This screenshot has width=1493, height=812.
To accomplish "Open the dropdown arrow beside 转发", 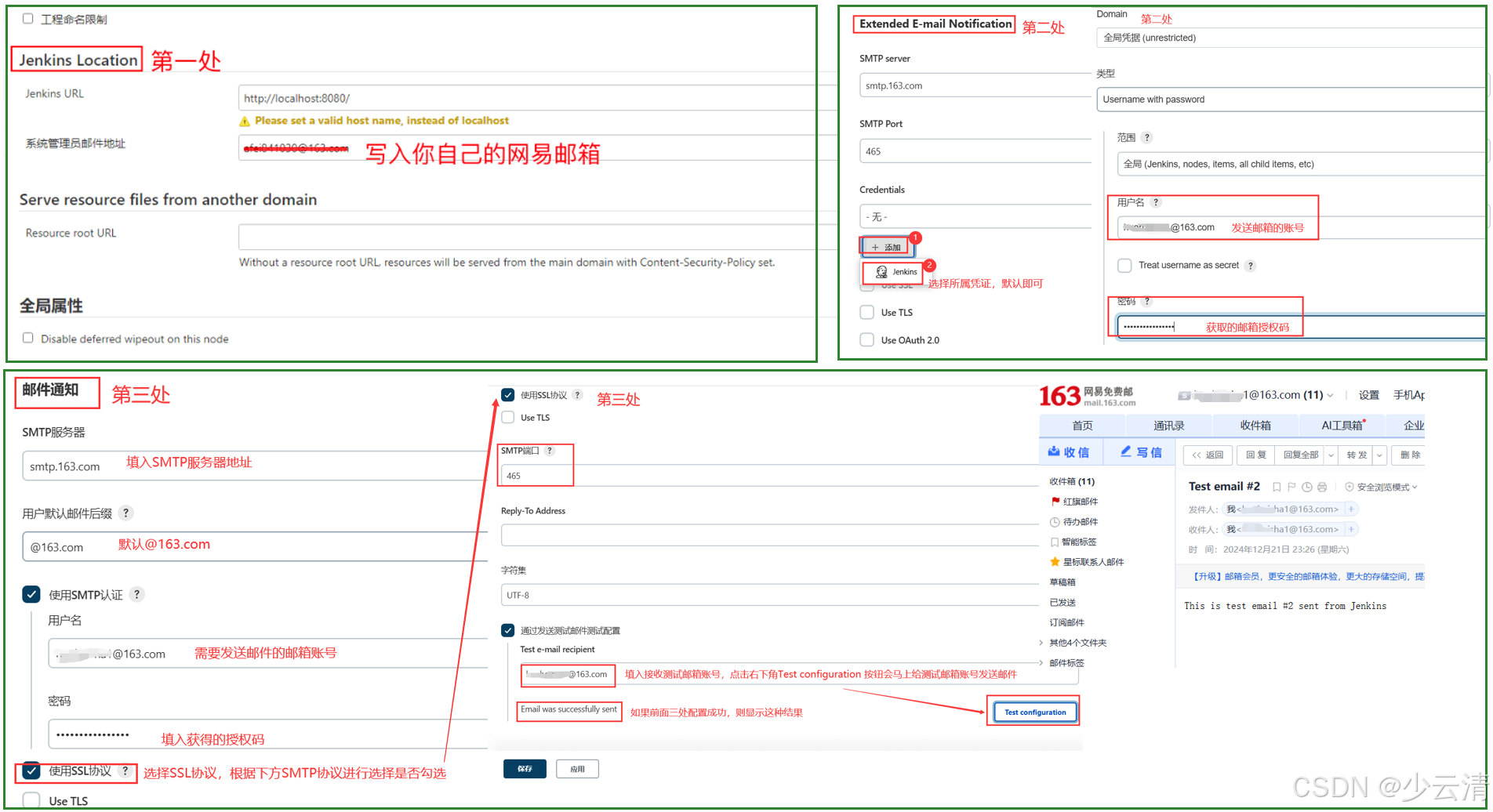I will tap(1379, 455).
